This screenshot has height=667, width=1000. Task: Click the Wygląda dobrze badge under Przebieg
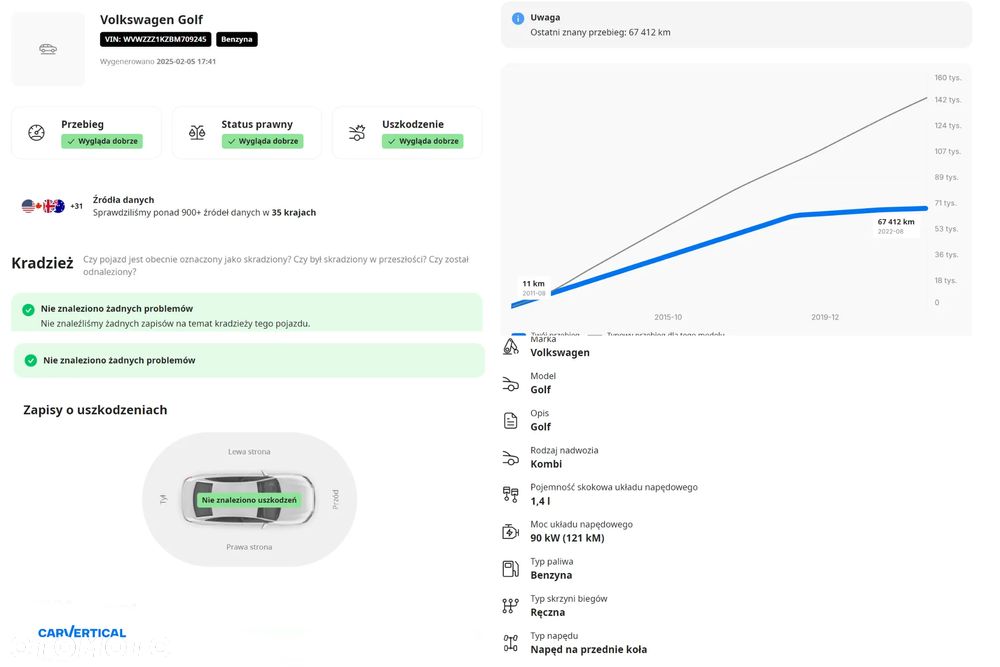point(102,141)
